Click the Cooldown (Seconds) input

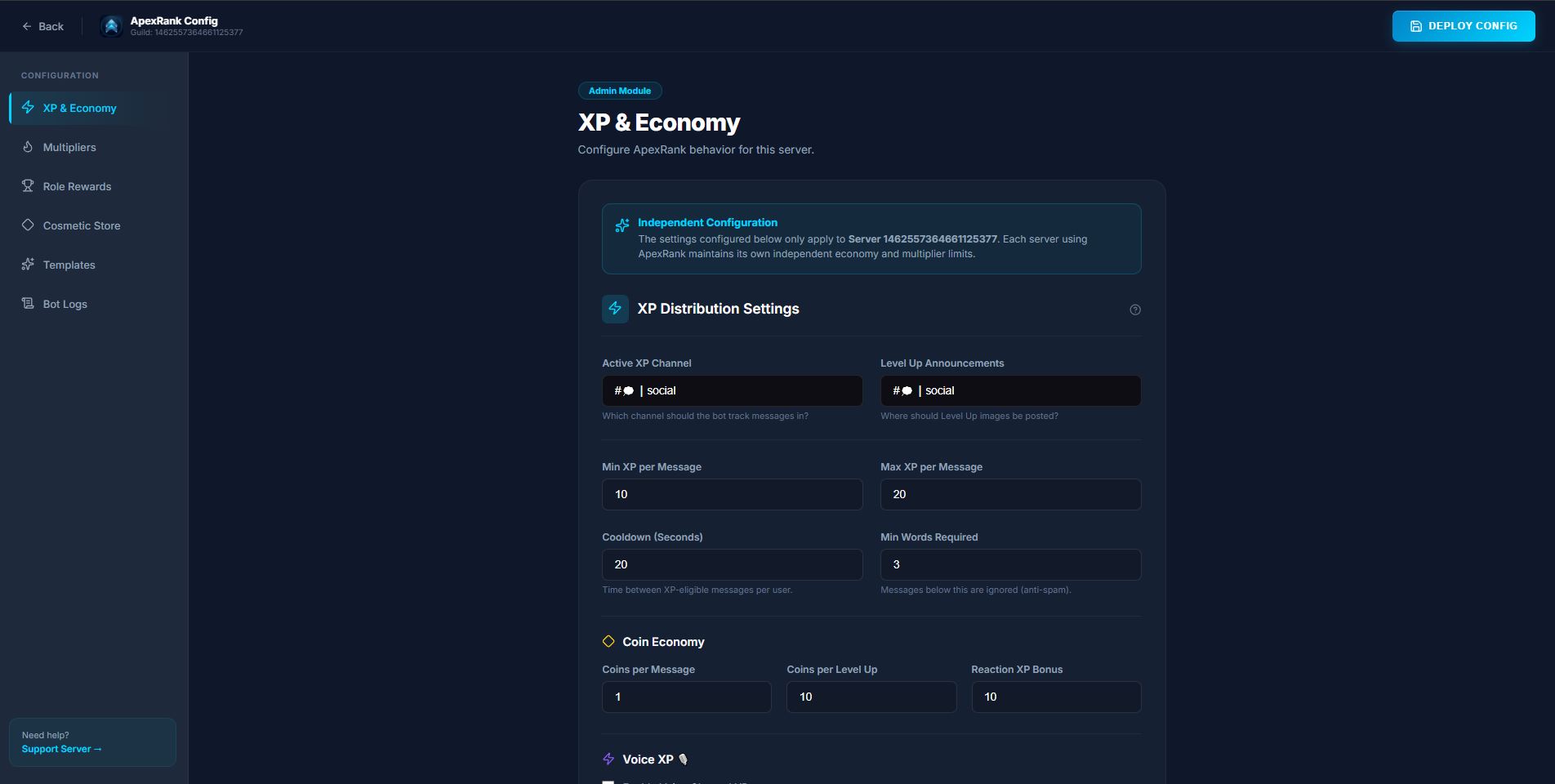pyautogui.click(x=732, y=564)
